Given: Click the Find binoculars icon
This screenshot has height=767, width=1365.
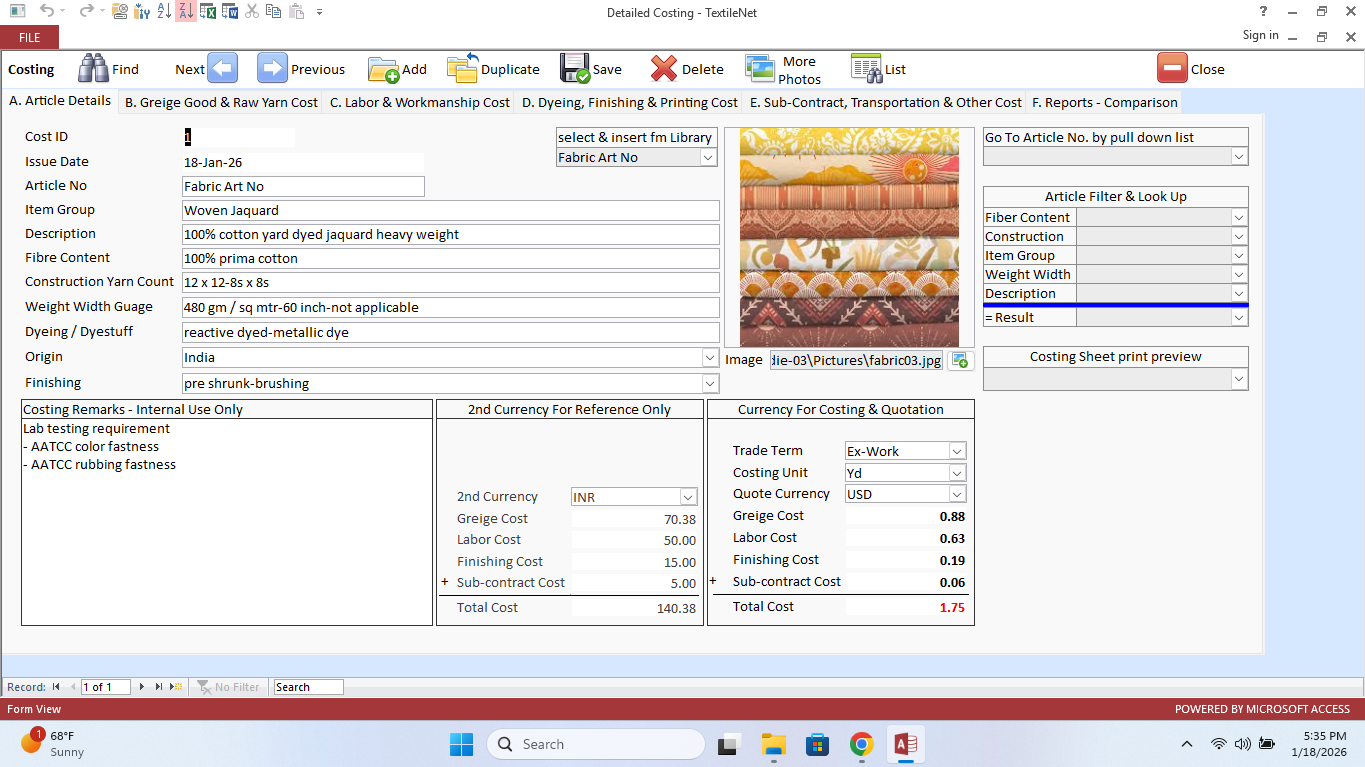Looking at the screenshot, I should 93,68.
